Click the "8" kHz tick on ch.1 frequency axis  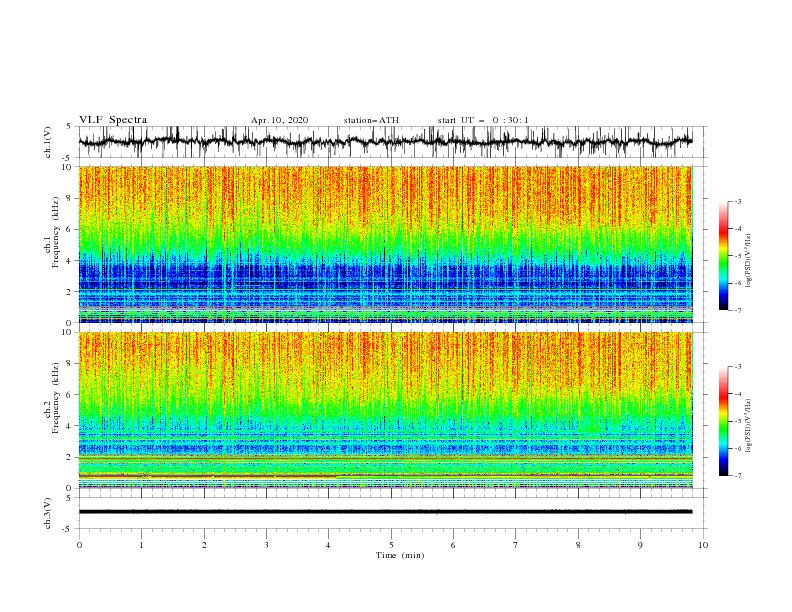pos(69,198)
